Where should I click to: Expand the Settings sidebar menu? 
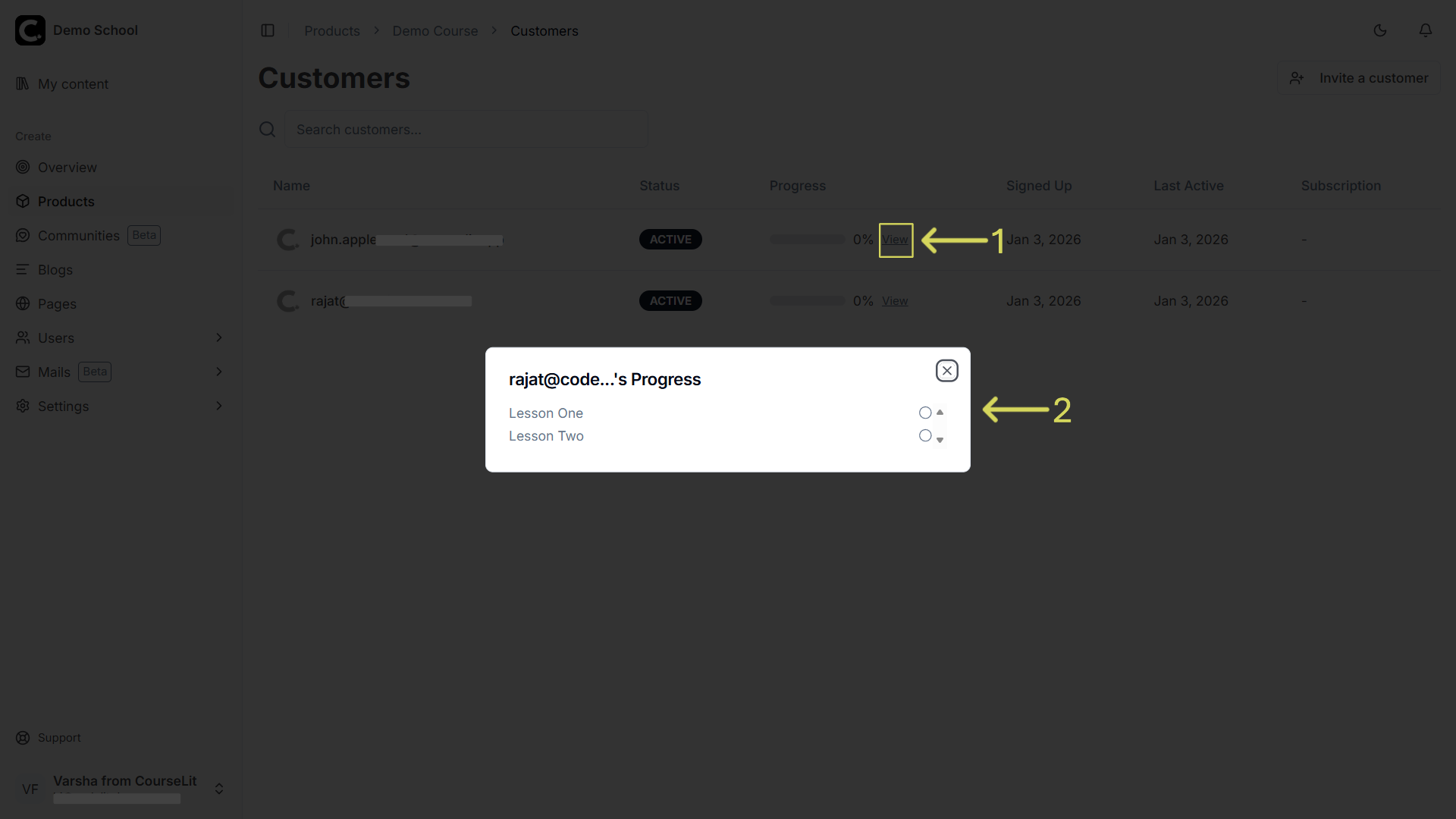219,406
